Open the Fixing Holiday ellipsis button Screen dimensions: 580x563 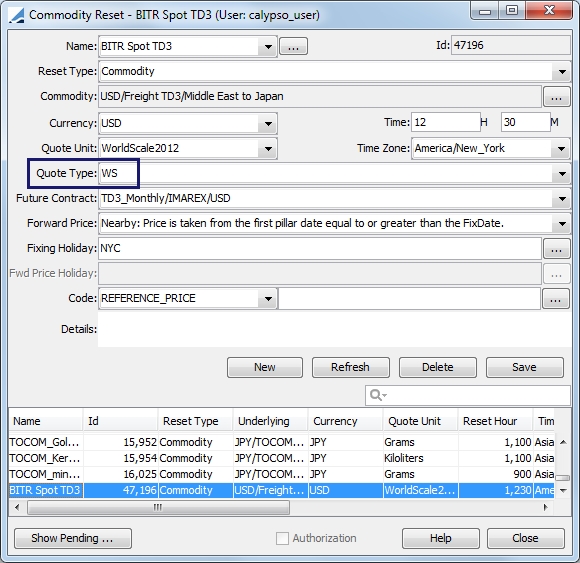coord(556,249)
